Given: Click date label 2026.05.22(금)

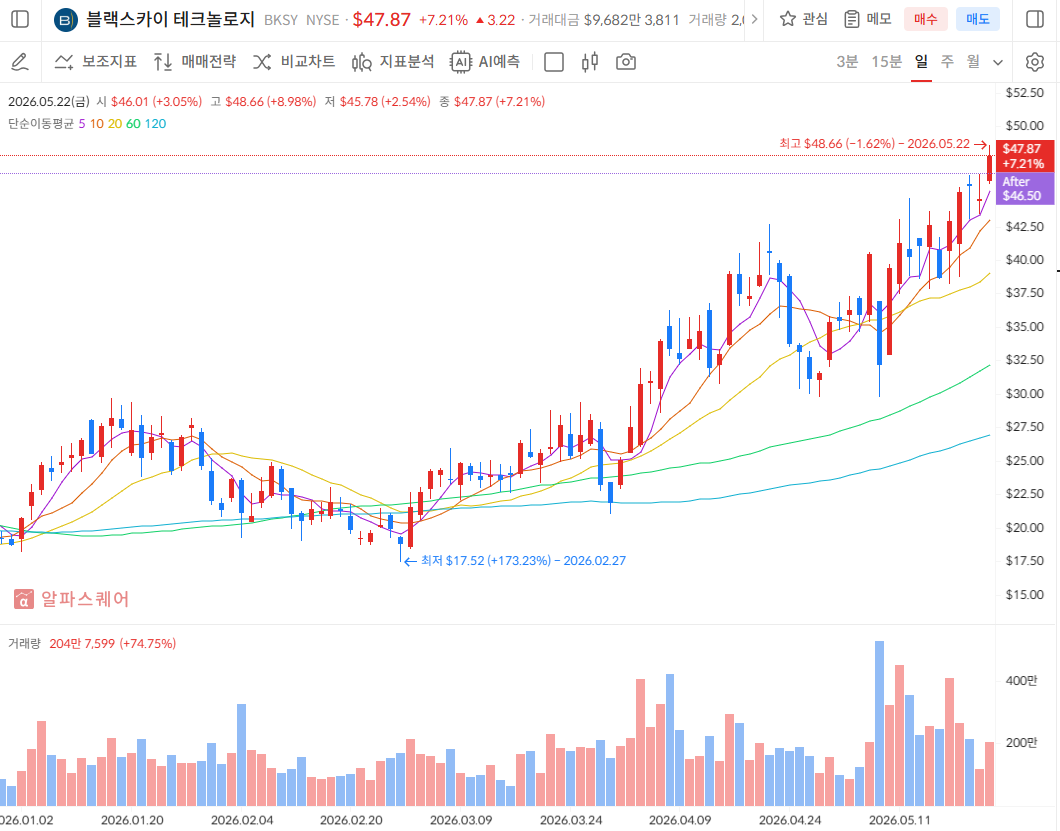Looking at the screenshot, I should [49, 102].
